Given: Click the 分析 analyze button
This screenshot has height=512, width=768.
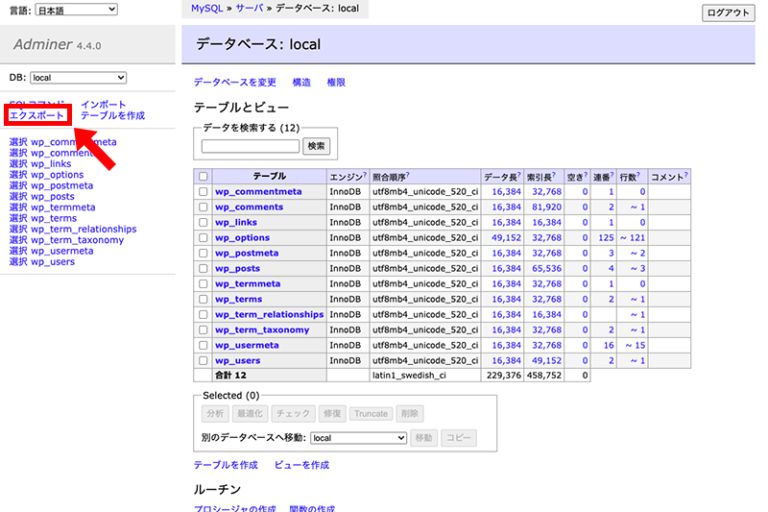Looking at the screenshot, I should pos(215,414).
